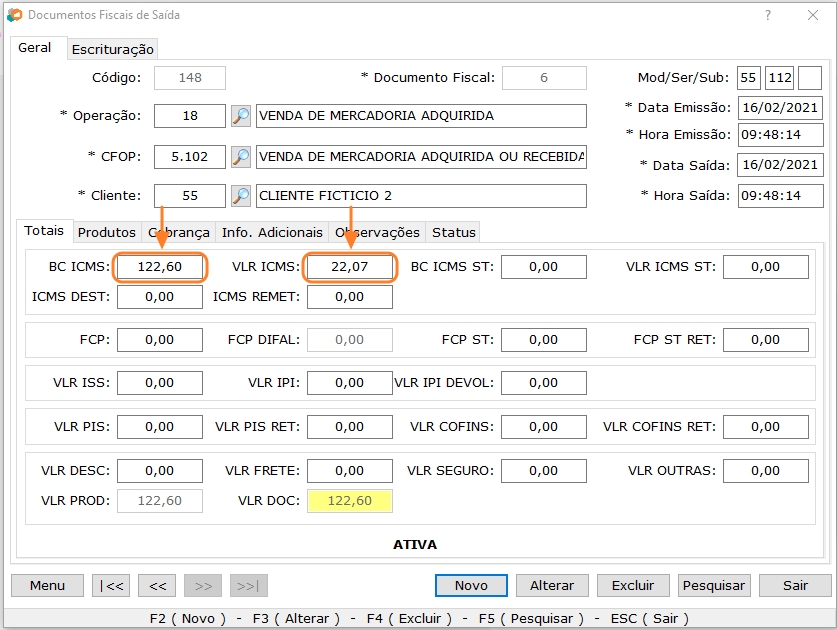The image size is (837, 630).
Task: Click the FCP ST field
Action: pos(544,340)
